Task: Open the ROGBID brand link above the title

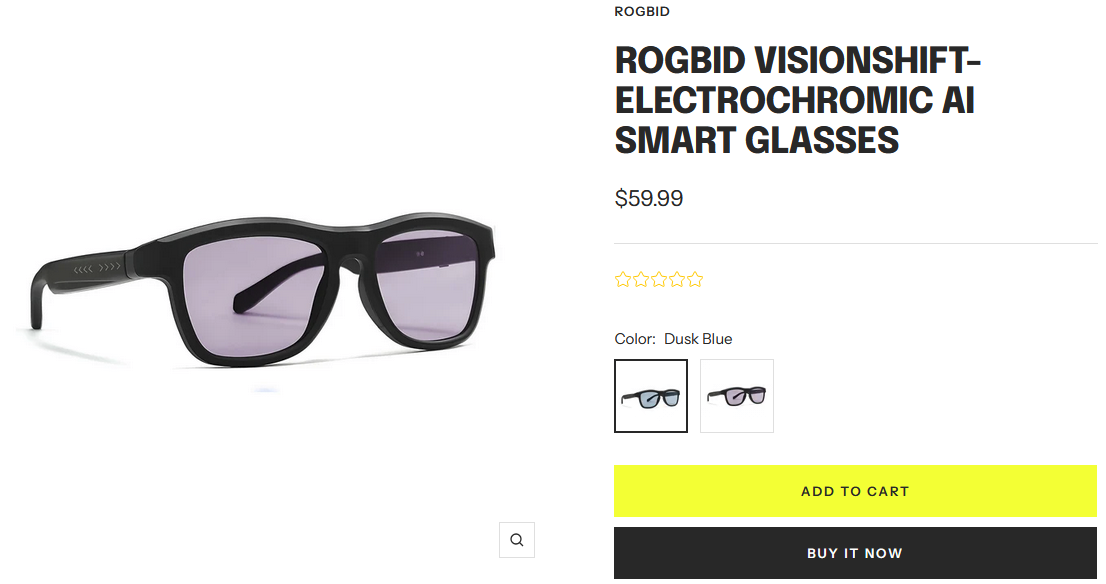Action: 642,12
